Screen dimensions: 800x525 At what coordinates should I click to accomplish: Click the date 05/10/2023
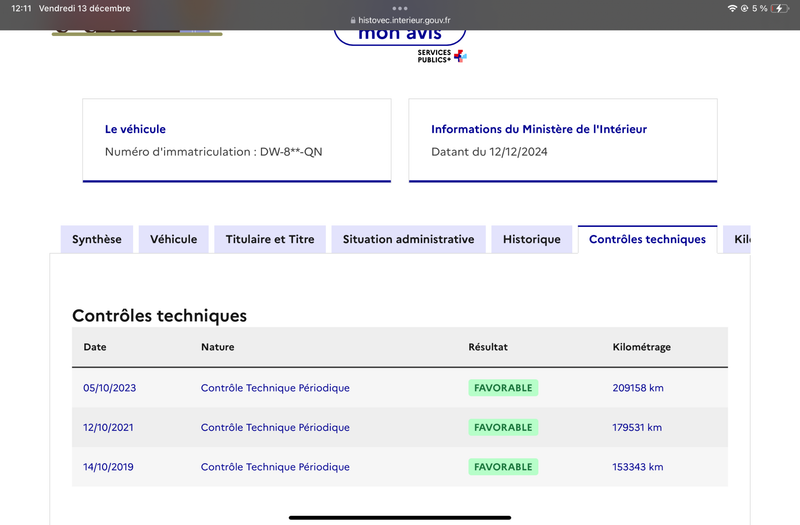110,388
